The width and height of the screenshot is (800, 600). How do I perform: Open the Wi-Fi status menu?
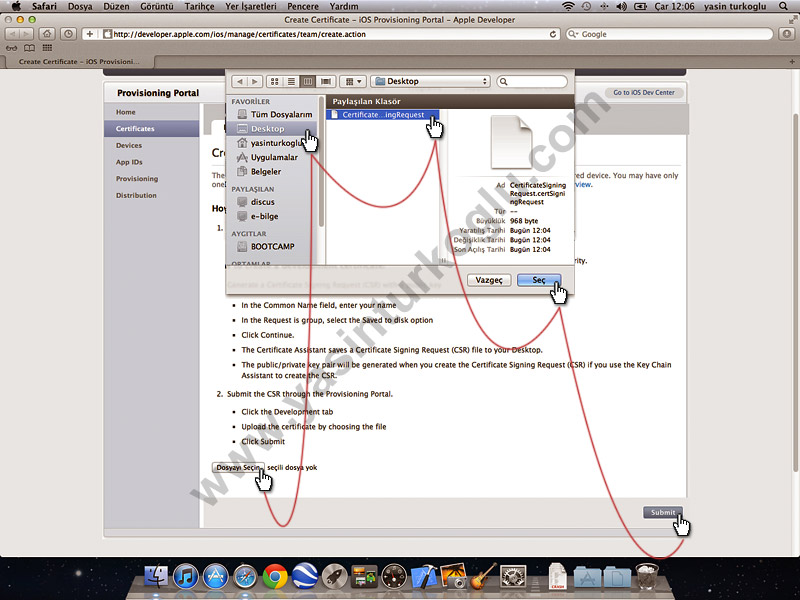tap(568, 6)
